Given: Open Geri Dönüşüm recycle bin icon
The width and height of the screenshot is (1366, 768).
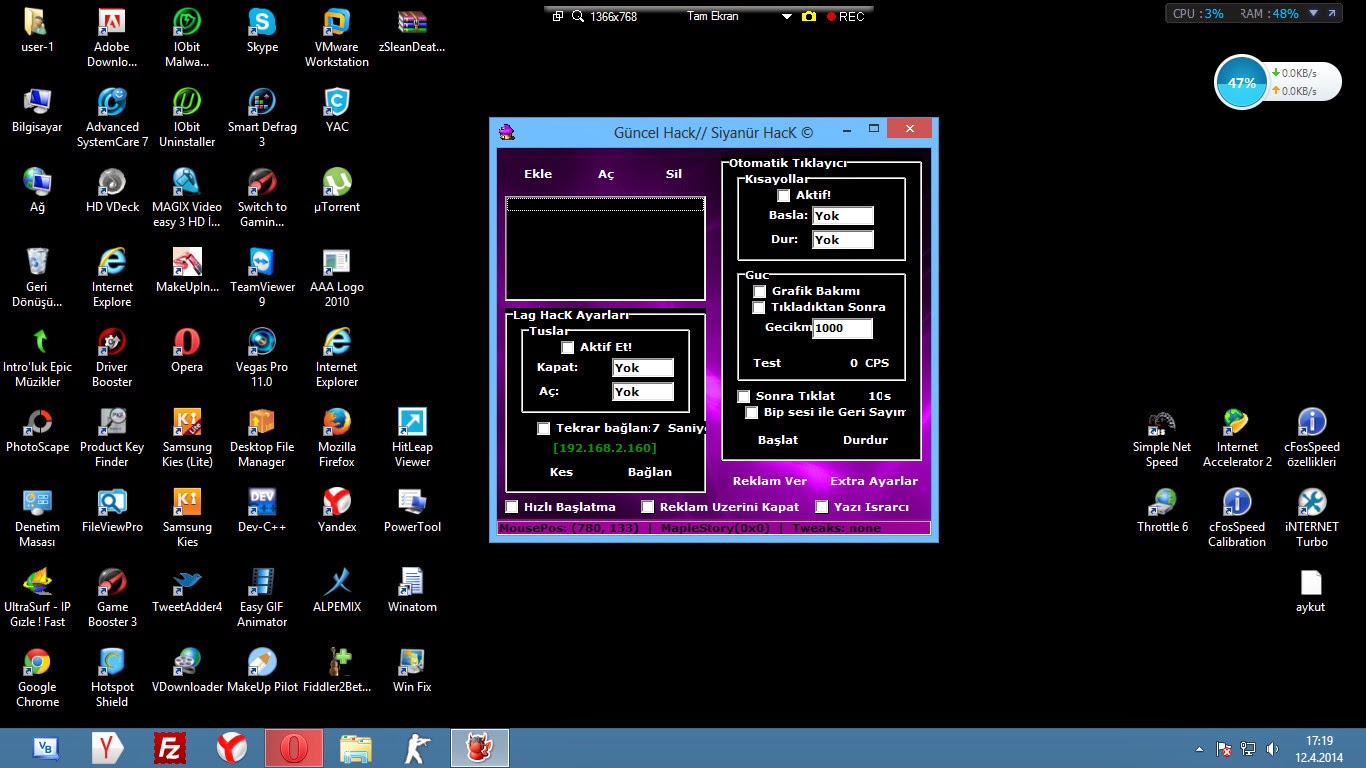Looking at the screenshot, I should pos(37,277).
